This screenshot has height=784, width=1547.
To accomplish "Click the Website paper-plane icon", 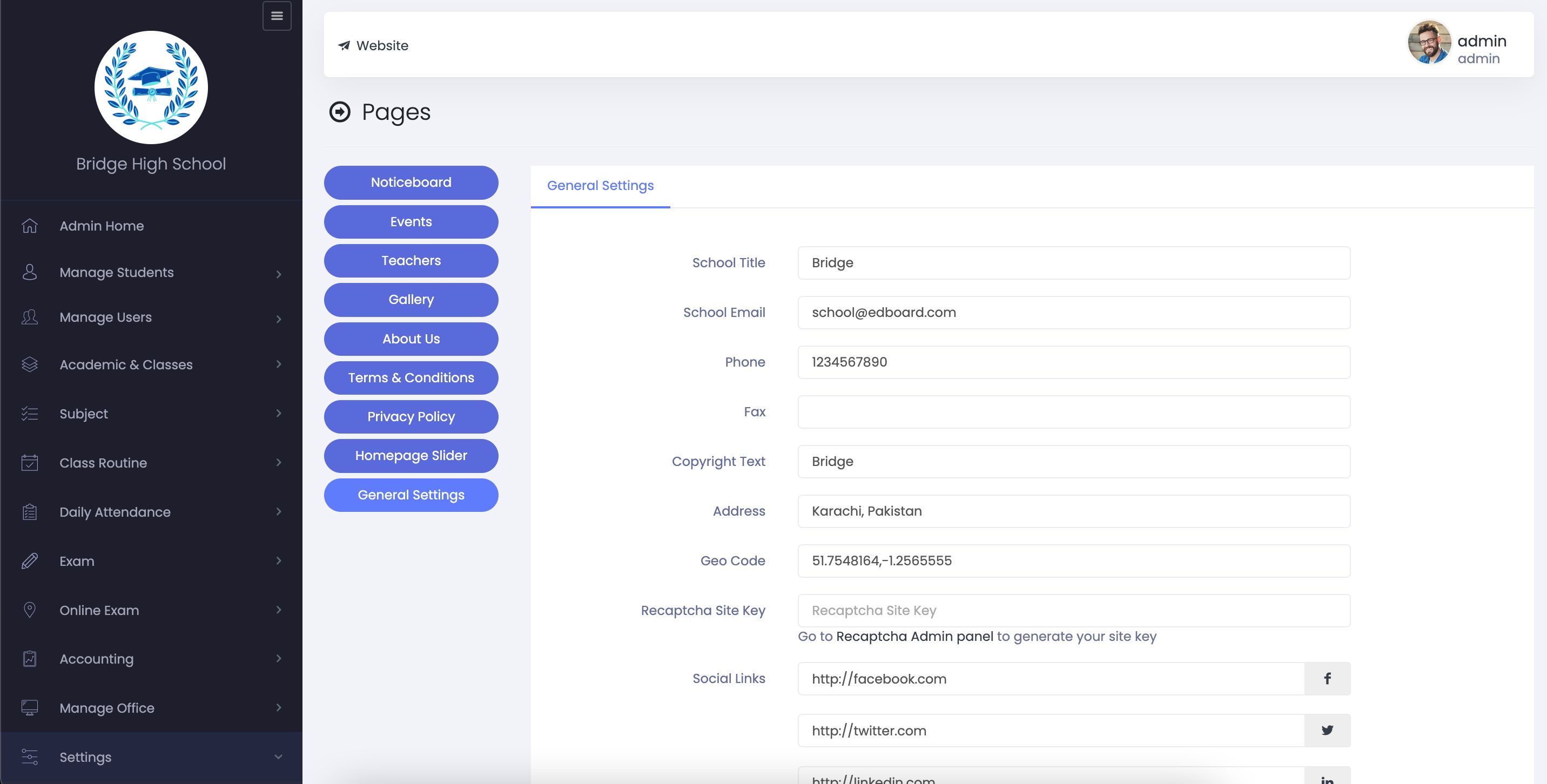I will pos(344,45).
